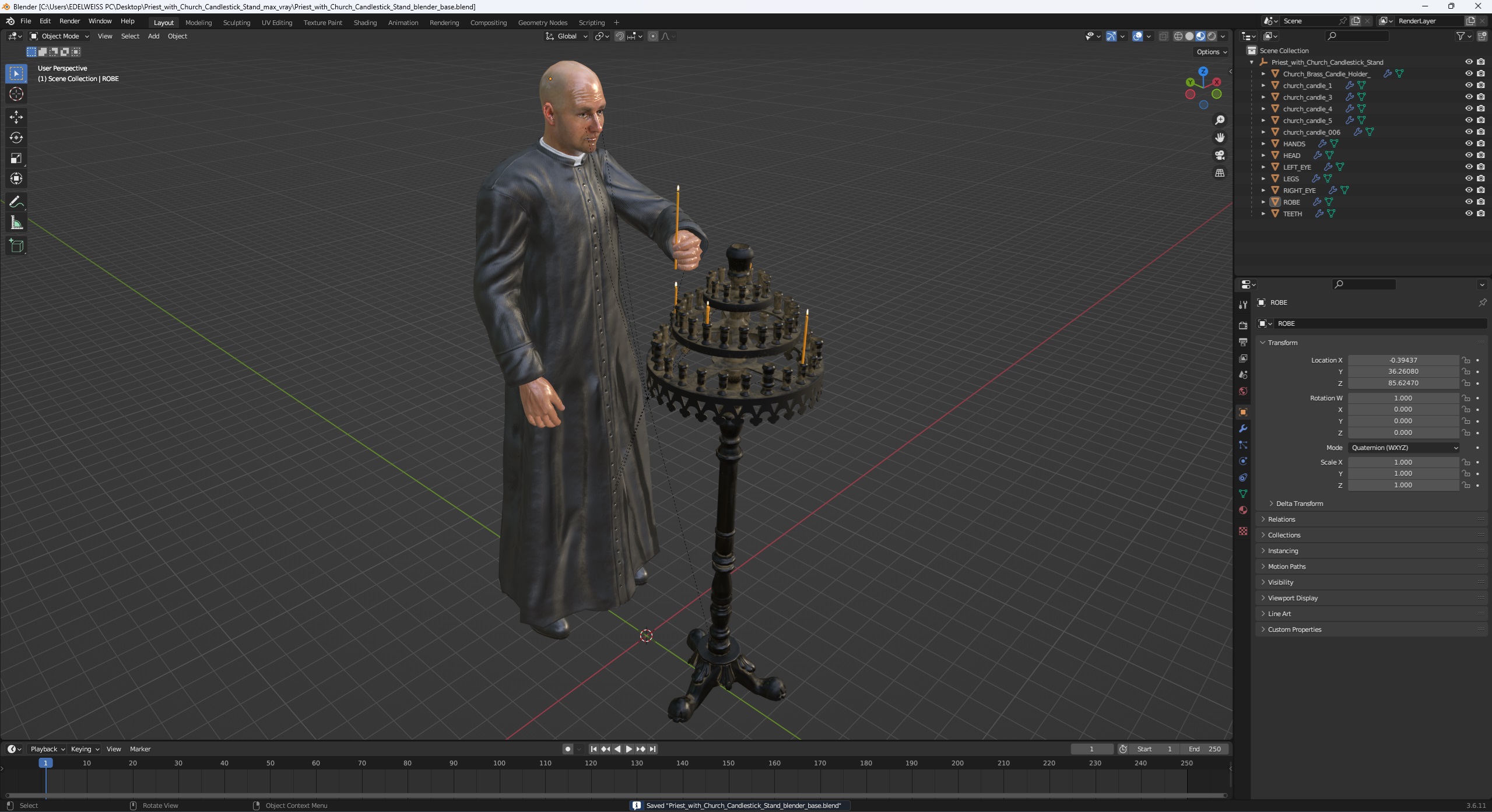Click the viewport Options button
This screenshot has width=1492, height=812.
click(x=1211, y=52)
